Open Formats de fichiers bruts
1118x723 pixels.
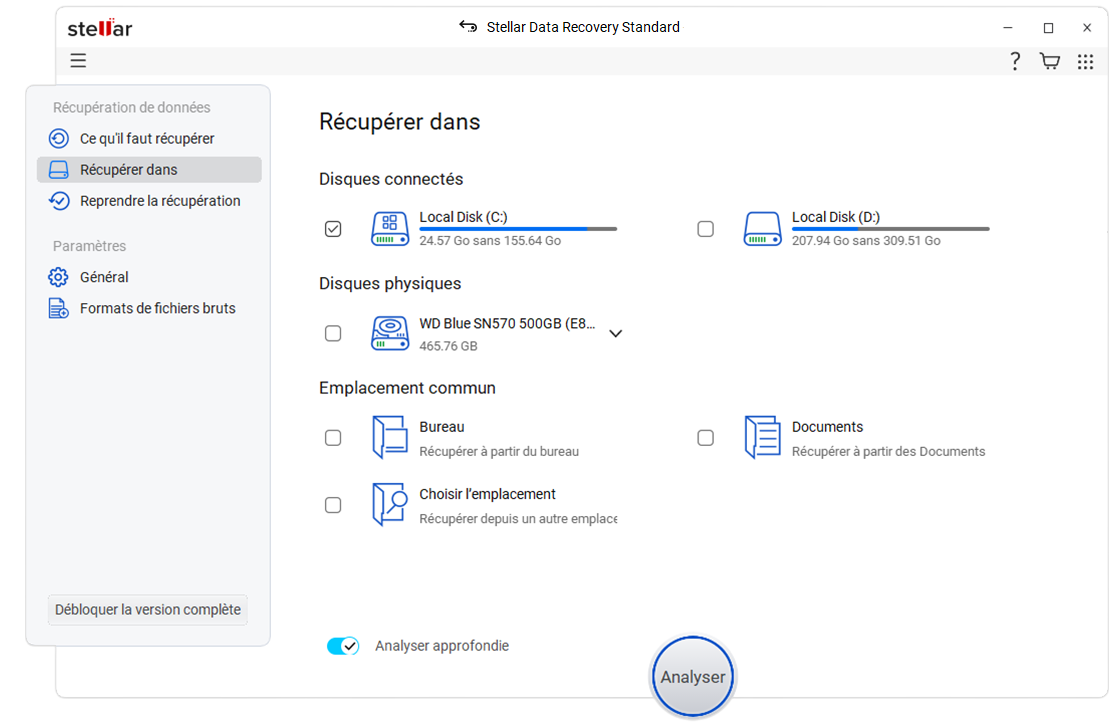[x=149, y=308]
